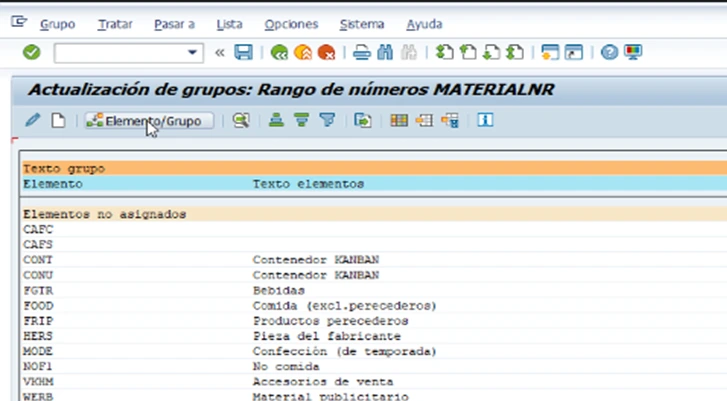Go back with the green Back icon
The image size is (727, 401).
pos(279,52)
